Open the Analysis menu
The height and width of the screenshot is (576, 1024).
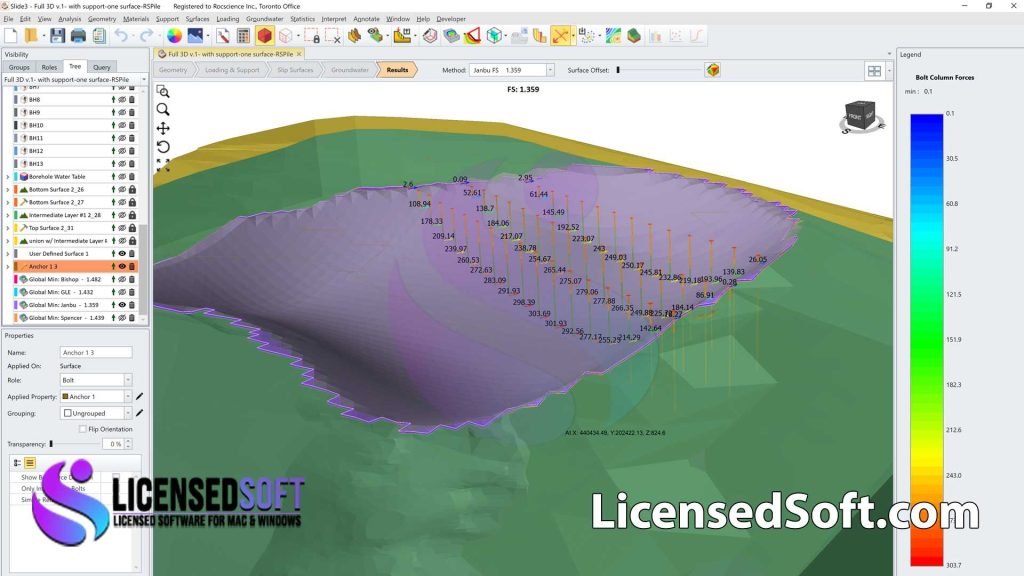pos(69,19)
